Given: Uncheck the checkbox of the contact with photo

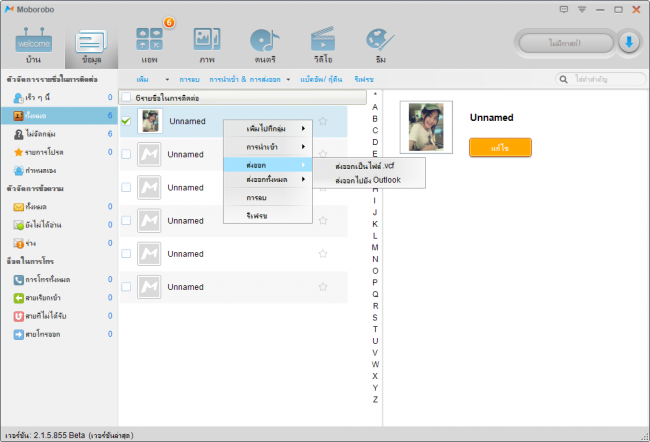Looking at the screenshot, I should click(126, 121).
